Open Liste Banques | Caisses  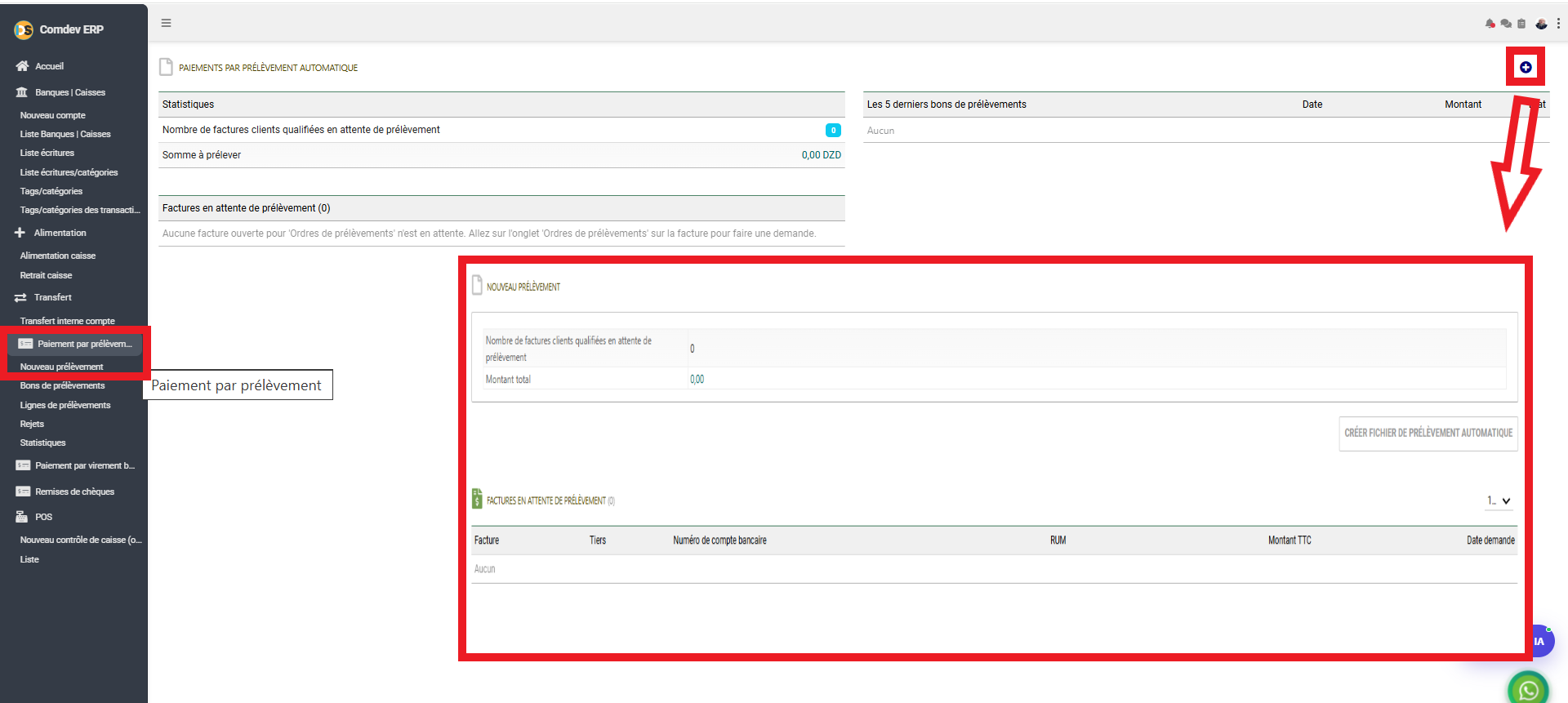tap(65, 134)
